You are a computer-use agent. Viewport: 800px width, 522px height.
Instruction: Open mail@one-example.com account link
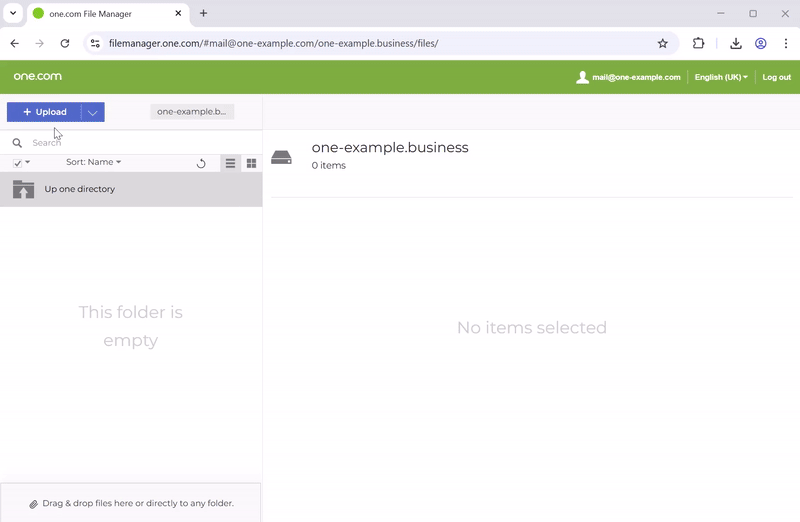636,77
